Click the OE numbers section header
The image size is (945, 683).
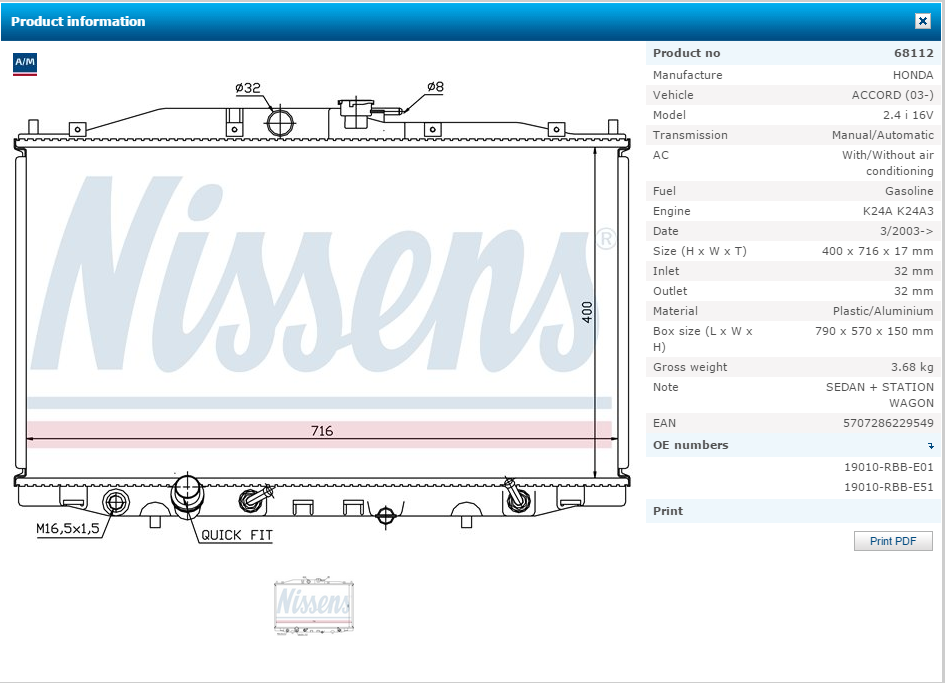(791, 445)
